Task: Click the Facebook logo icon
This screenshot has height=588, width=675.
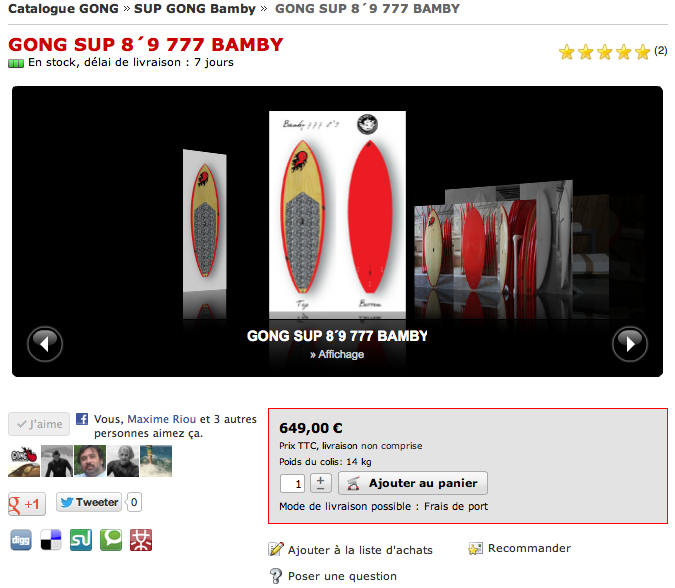Action: (x=82, y=419)
